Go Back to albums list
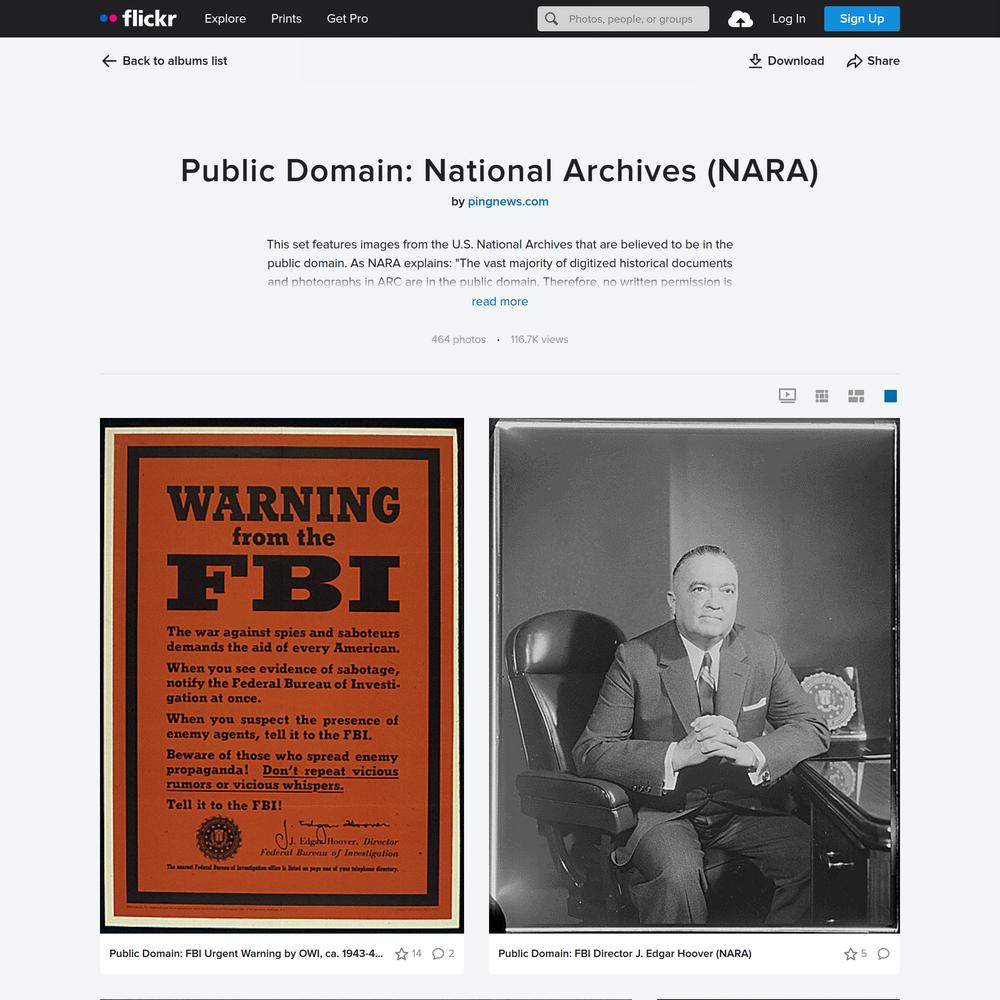 [164, 61]
